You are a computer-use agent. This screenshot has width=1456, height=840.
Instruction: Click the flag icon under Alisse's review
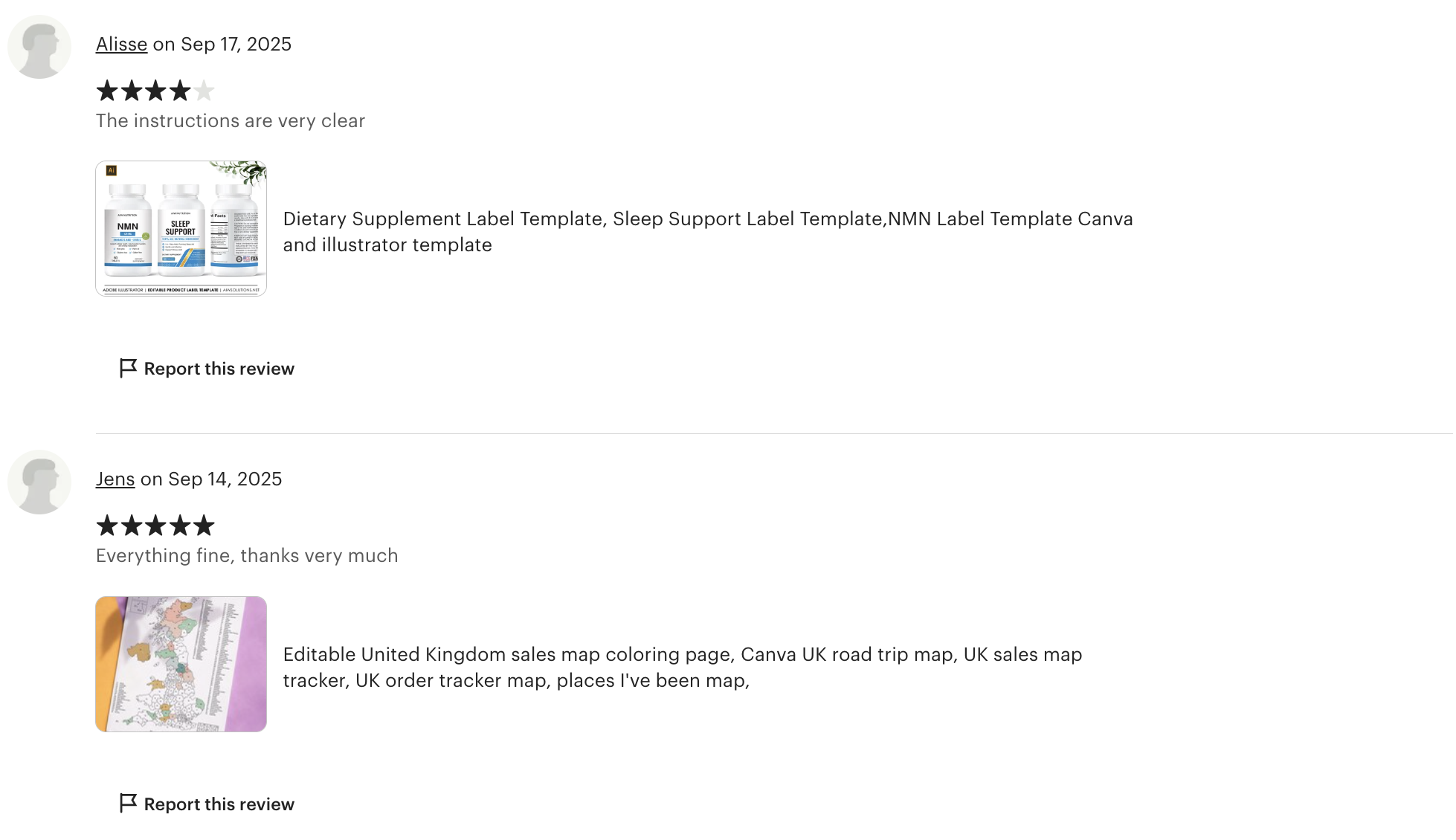(128, 368)
